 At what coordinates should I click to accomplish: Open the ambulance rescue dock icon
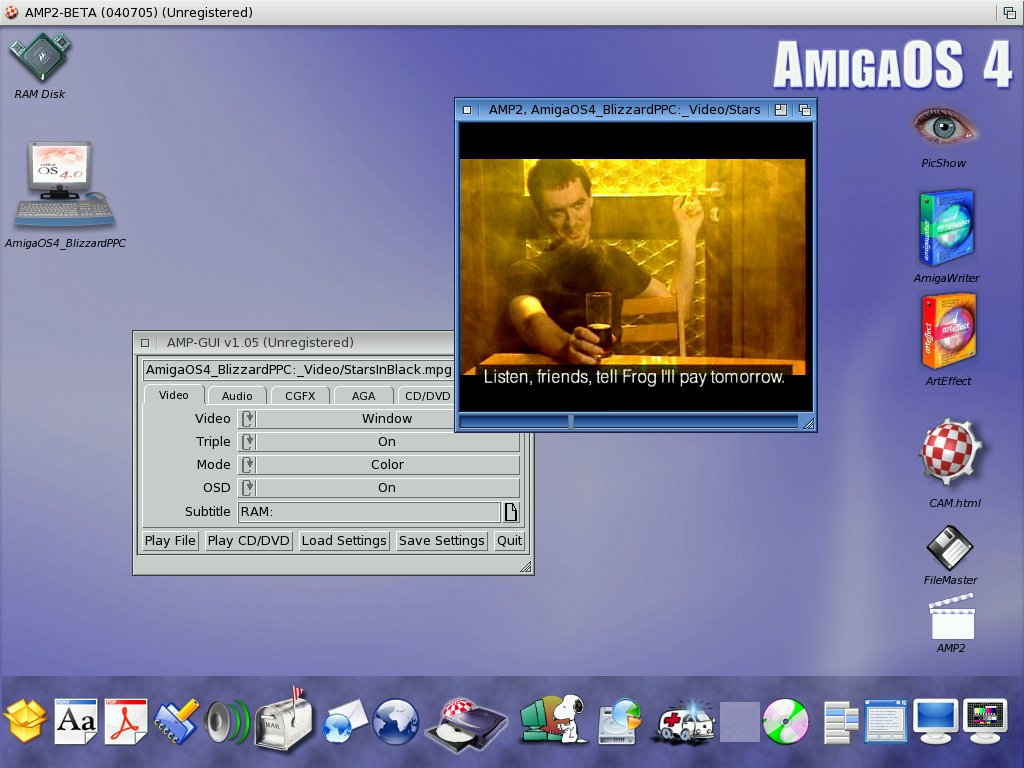(x=686, y=722)
